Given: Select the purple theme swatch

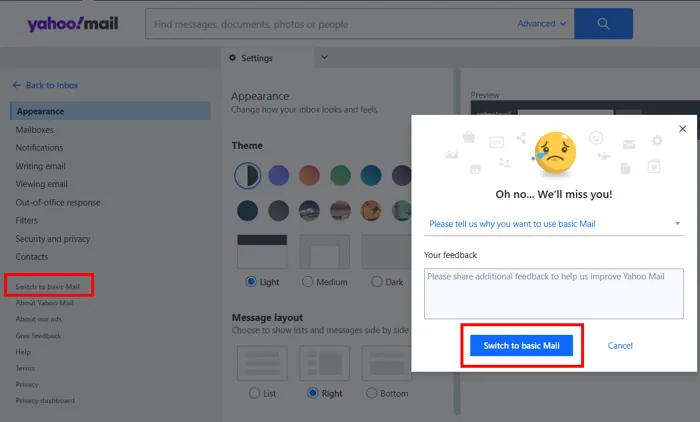Looking at the screenshot, I should click(x=279, y=175).
